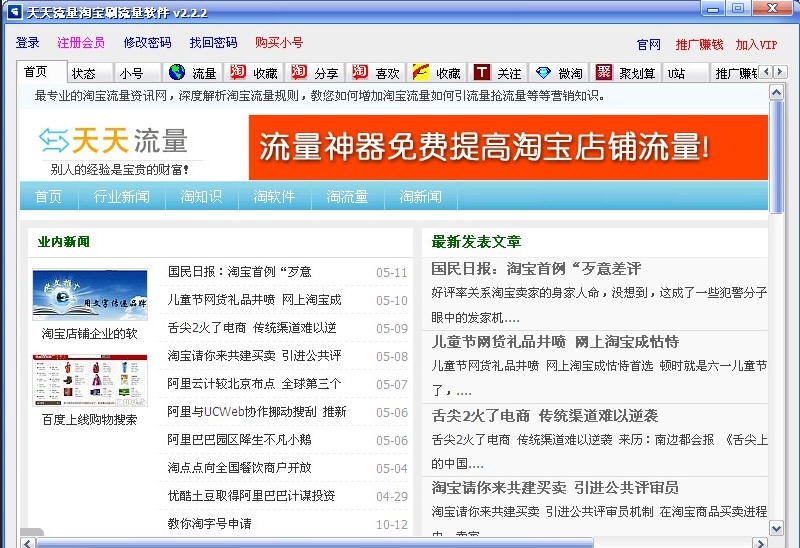The width and height of the screenshot is (800, 548).
Task: Click the red 淘 icon beside 喜欢
Action: pos(360,72)
